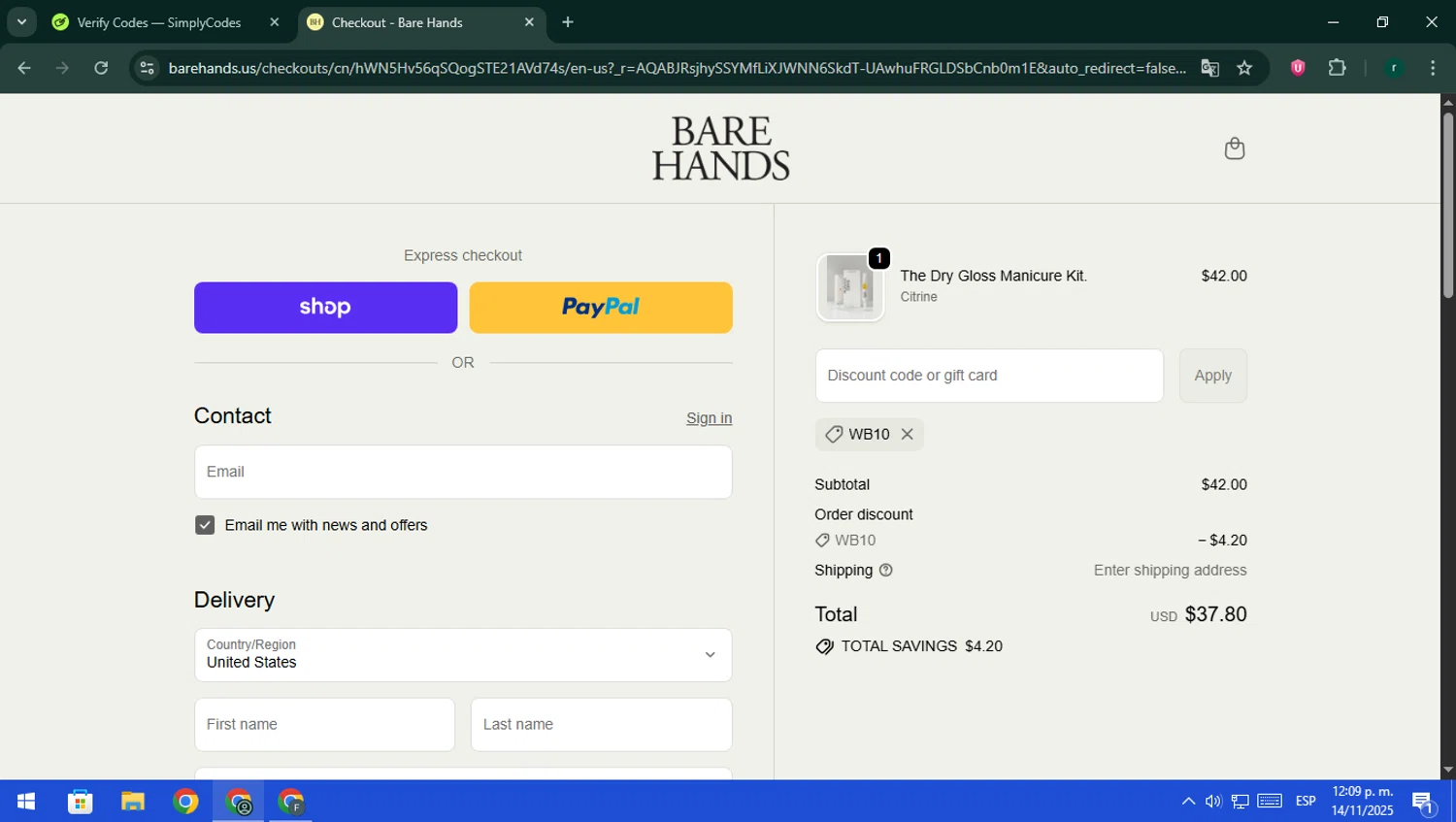Expand the Country/Region dropdown

pos(463,655)
